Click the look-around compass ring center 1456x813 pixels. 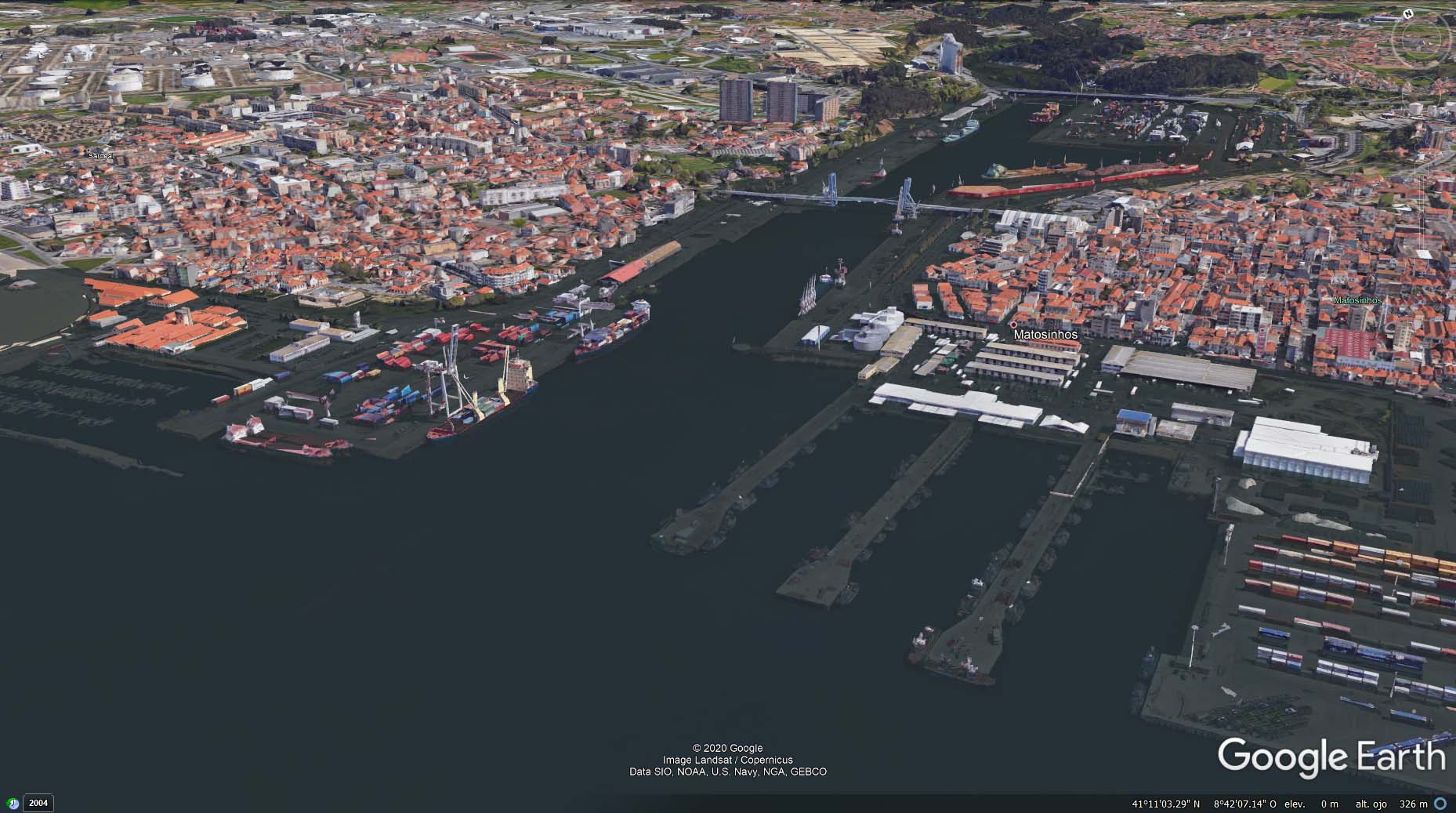(1421, 38)
